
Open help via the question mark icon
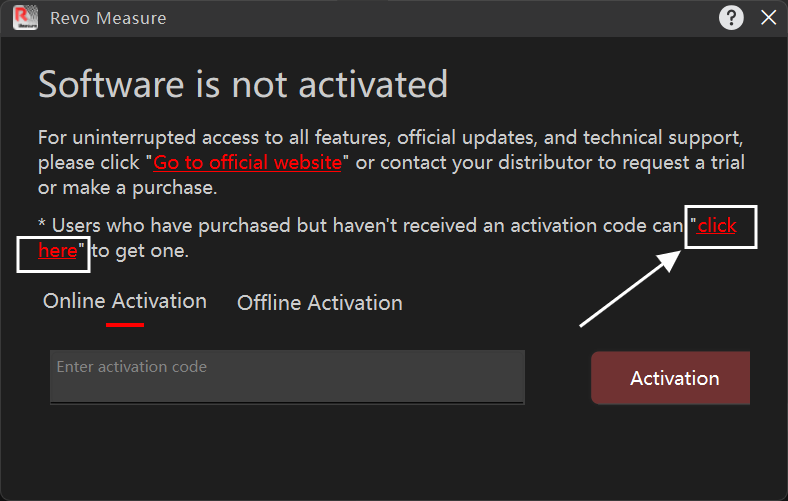click(731, 18)
